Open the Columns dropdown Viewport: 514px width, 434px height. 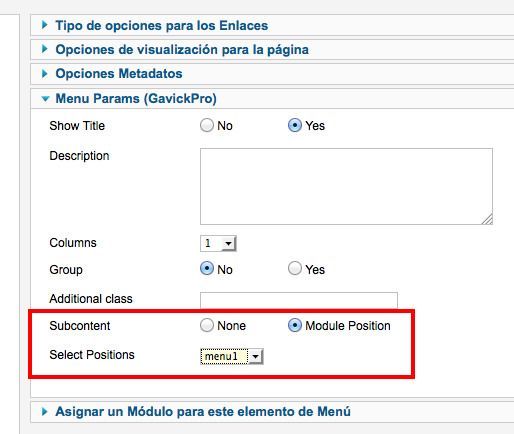click(218, 243)
